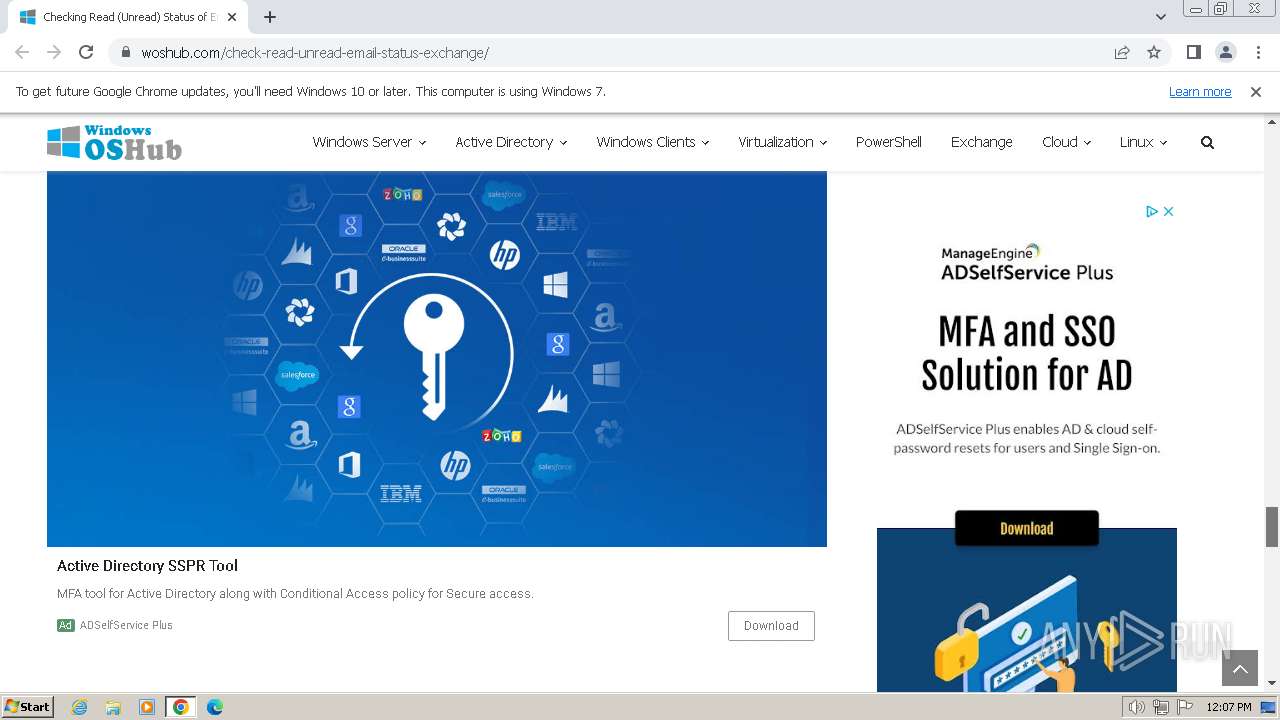Open the Learn more link
This screenshot has width=1280, height=720.
(1200, 91)
